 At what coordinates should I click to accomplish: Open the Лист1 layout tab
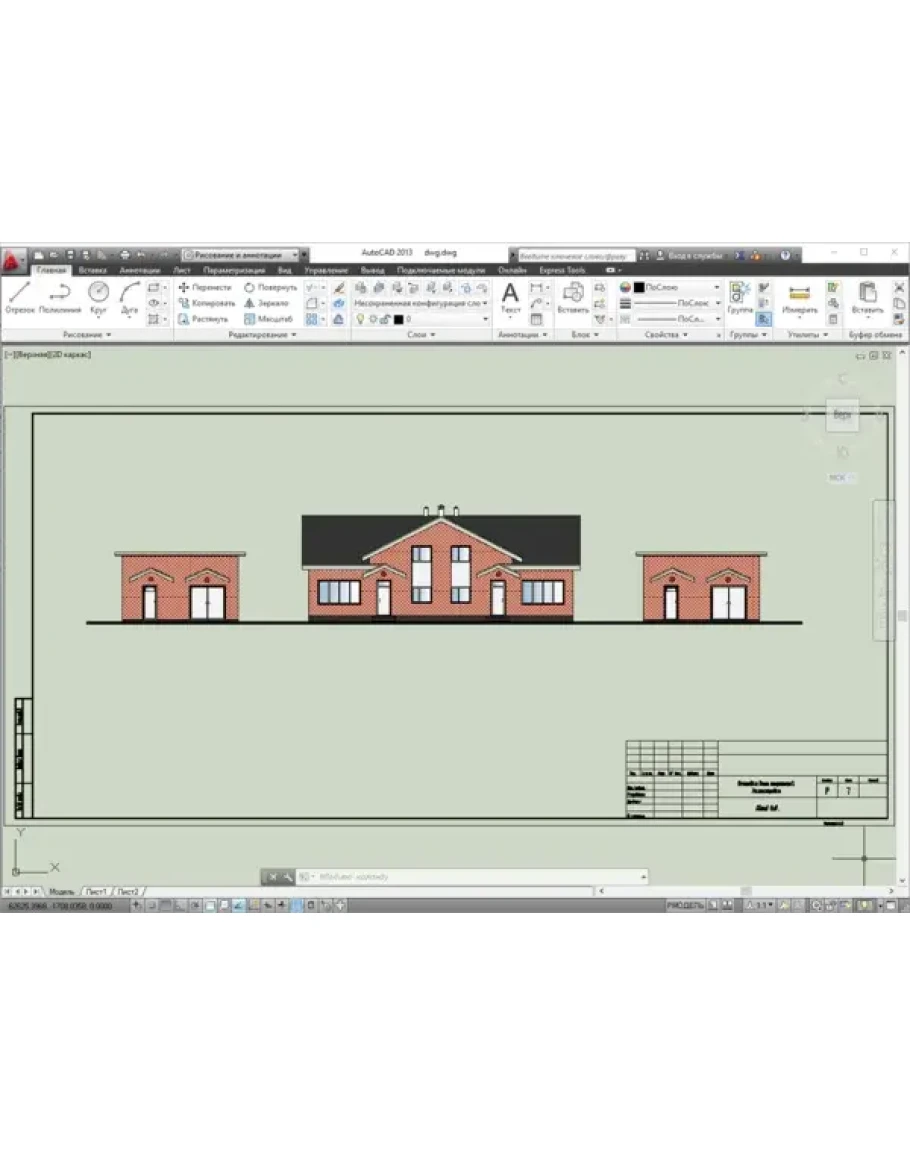96,890
